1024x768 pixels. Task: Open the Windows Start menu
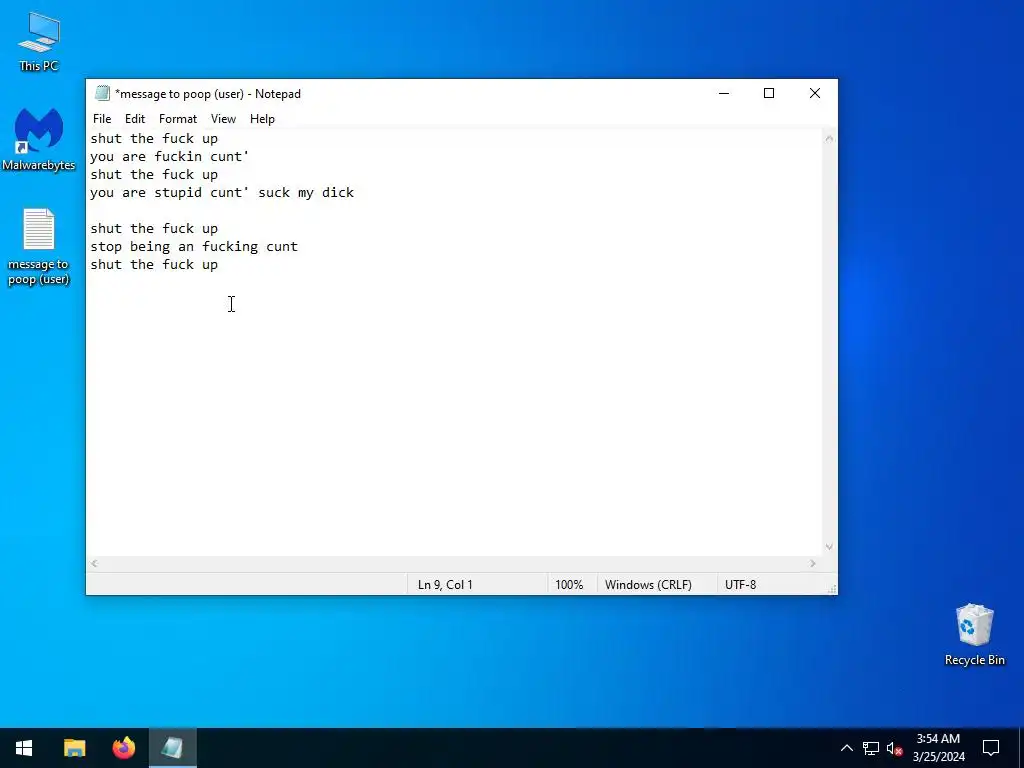click(x=24, y=748)
